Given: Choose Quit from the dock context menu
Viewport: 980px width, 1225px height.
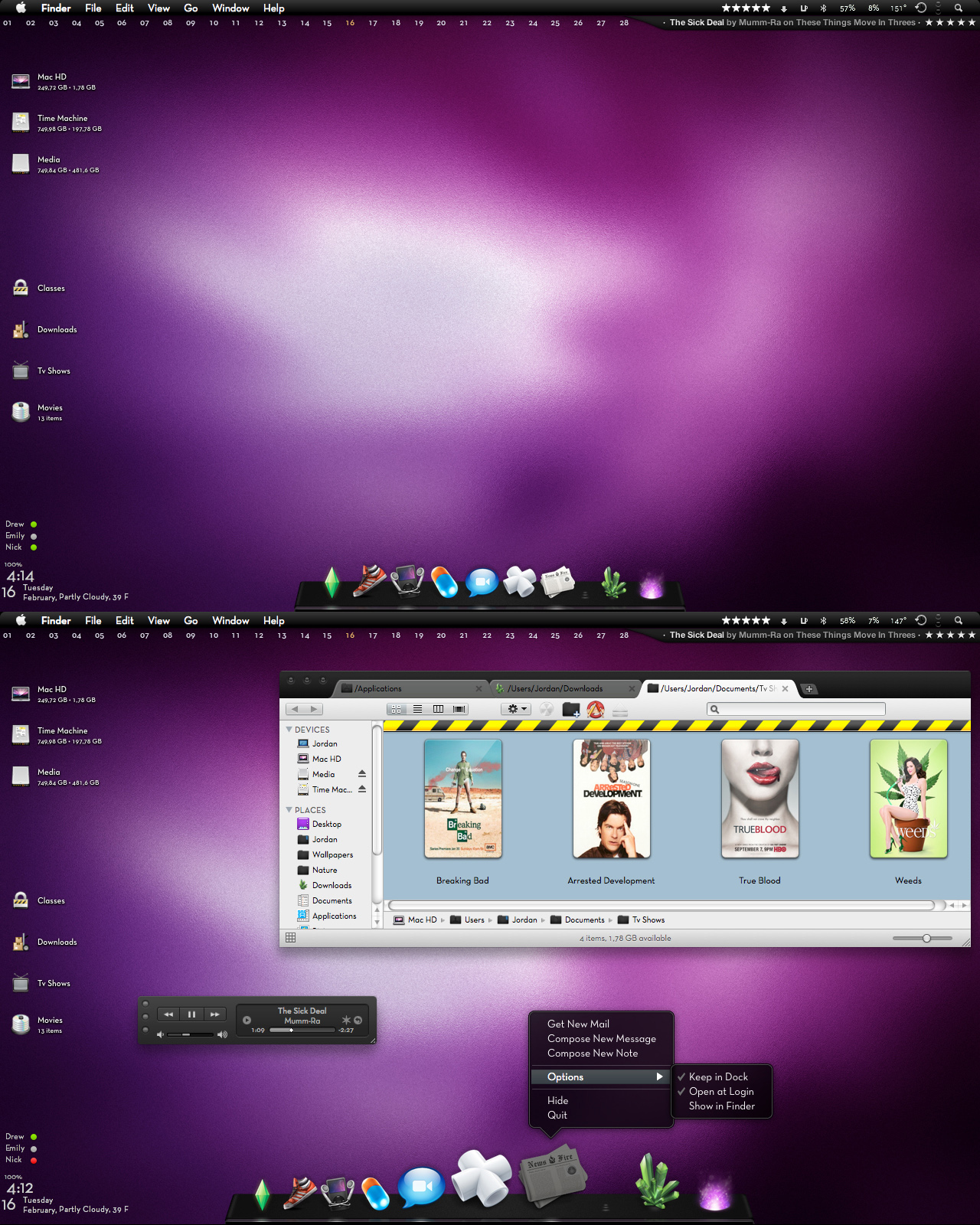Looking at the screenshot, I should coord(601,1115).
